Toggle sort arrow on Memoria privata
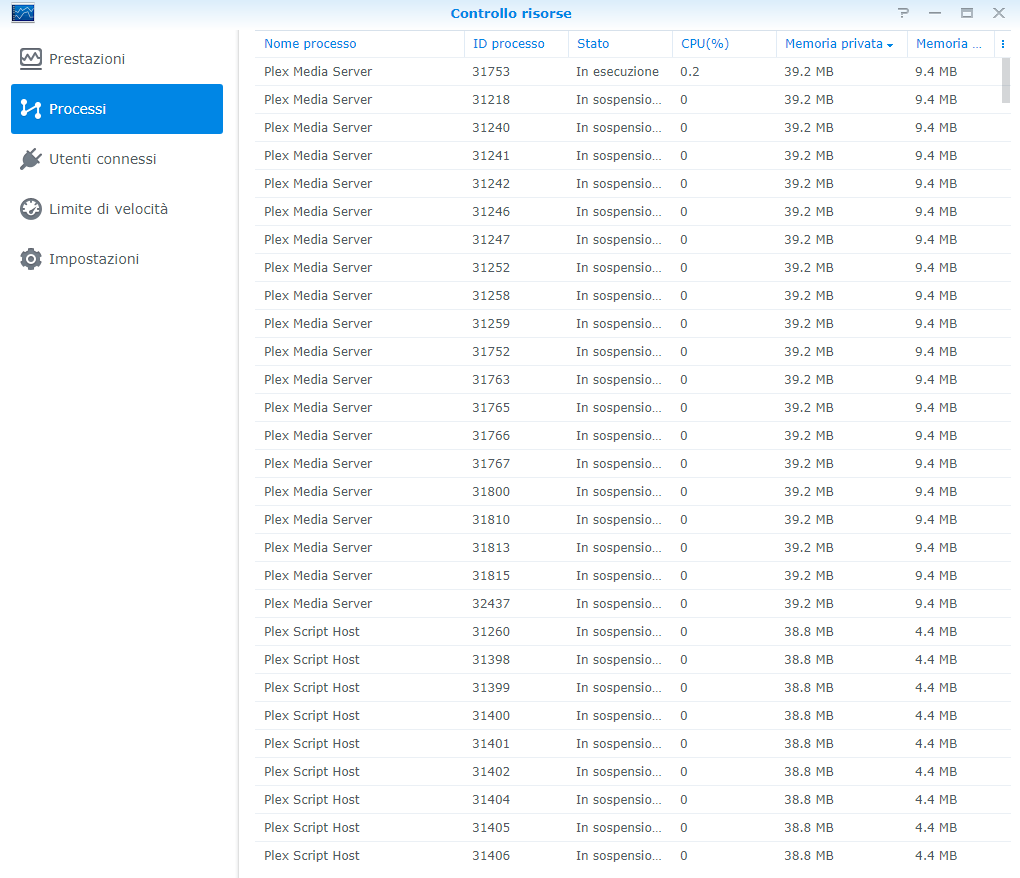 pos(890,45)
